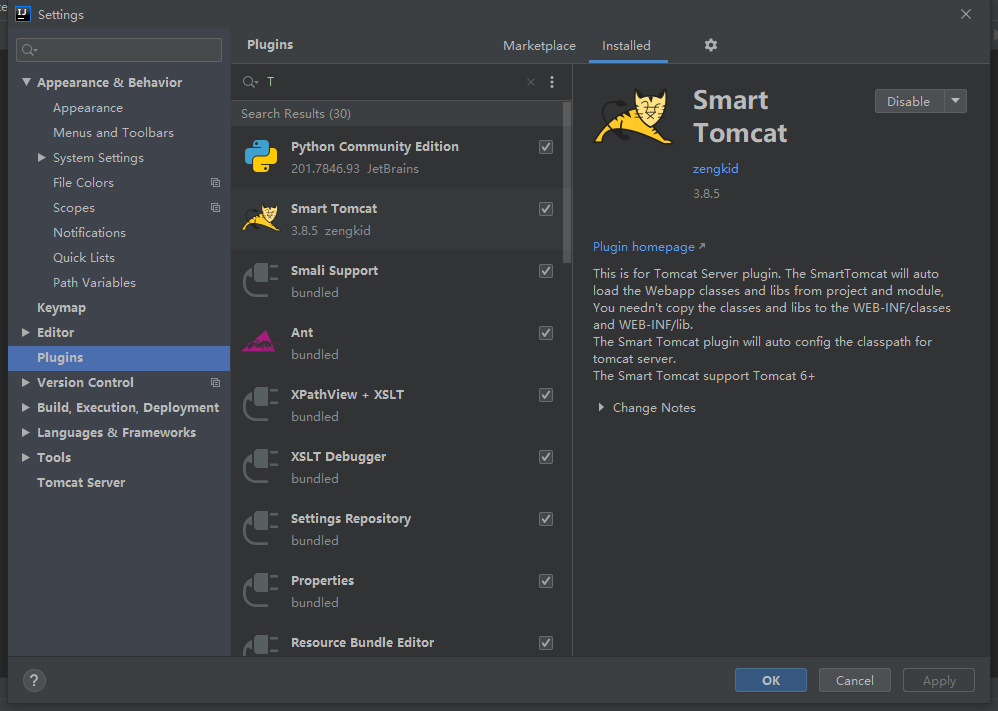Disable the XSLT Debugger plugin checkbox
Image resolution: width=998 pixels, height=711 pixels.
[x=546, y=457]
